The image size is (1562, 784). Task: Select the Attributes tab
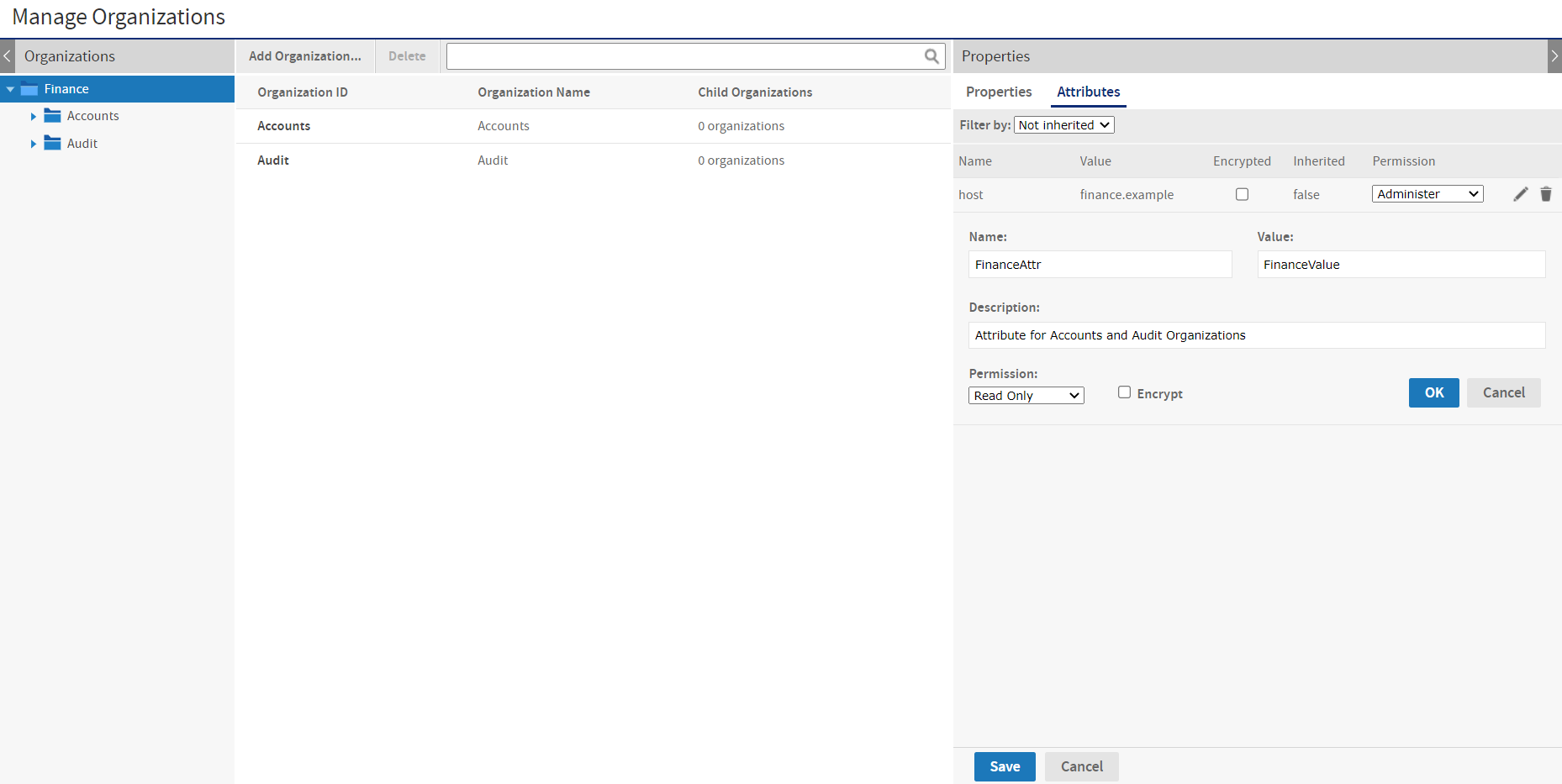click(x=1089, y=92)
